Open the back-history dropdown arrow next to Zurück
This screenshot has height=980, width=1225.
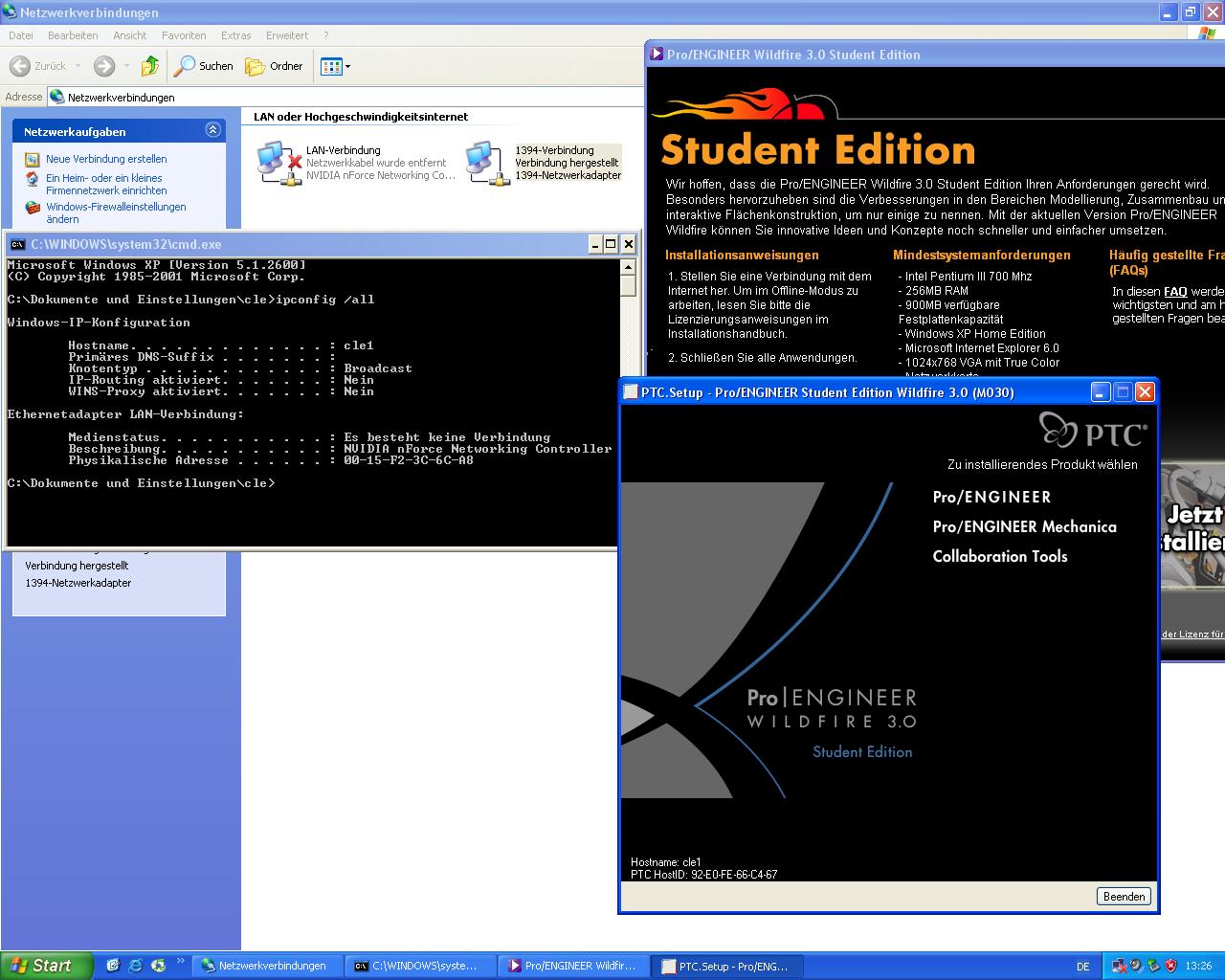78,66
